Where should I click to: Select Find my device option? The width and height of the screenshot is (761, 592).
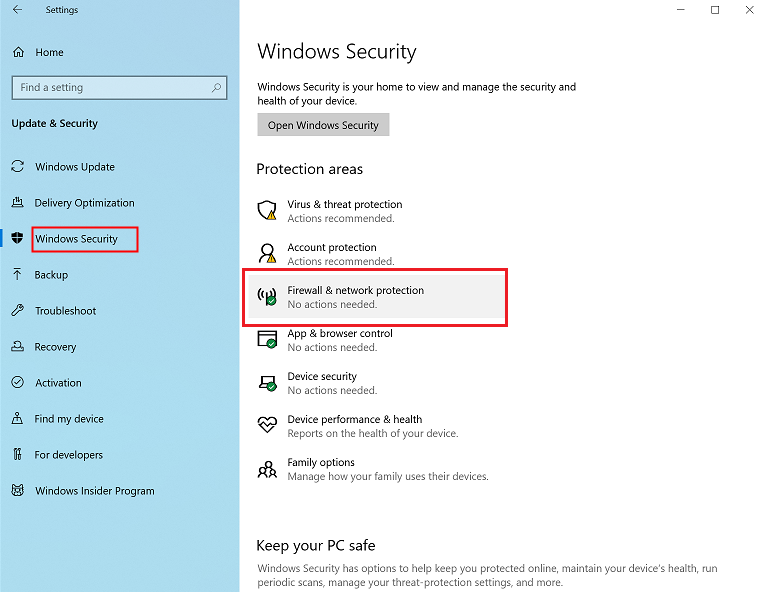point(69,419)
